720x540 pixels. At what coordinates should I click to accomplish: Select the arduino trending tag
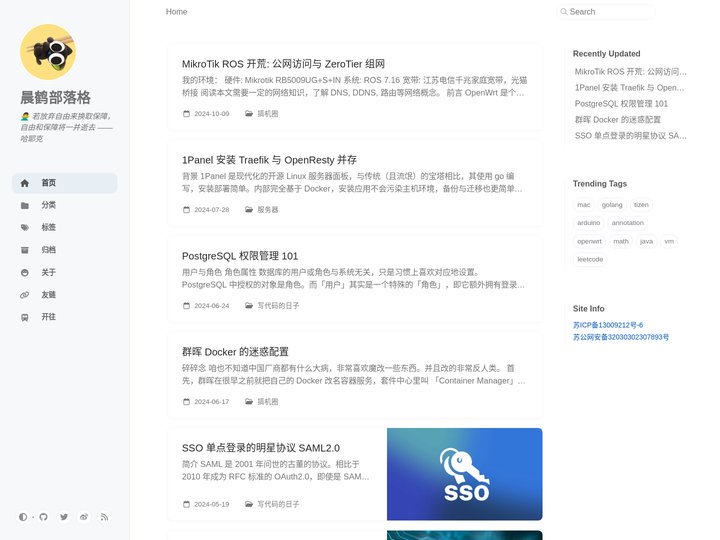tap(589, 223)
